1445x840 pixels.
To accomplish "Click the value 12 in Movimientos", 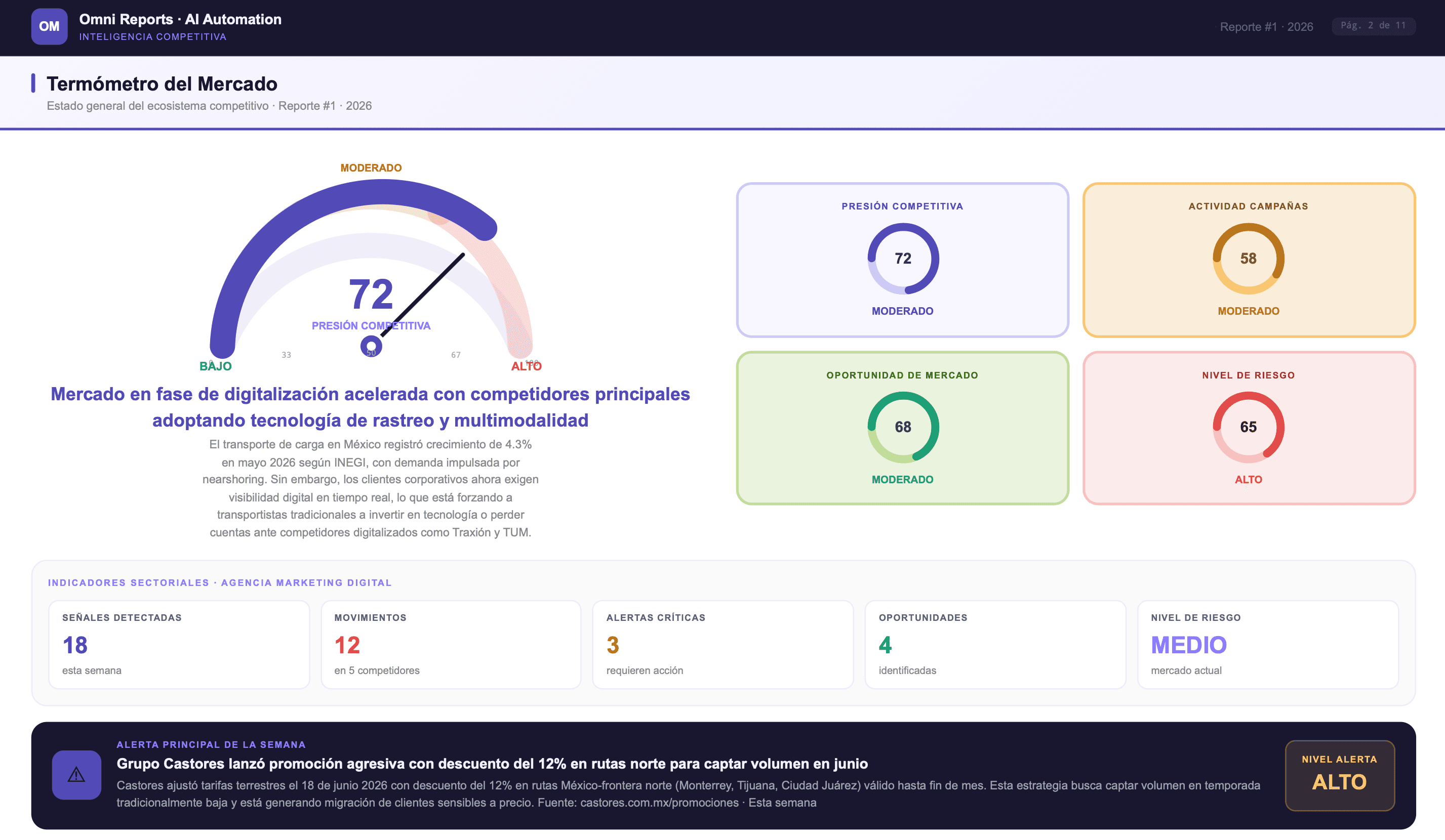I will [x=347, y=645].
